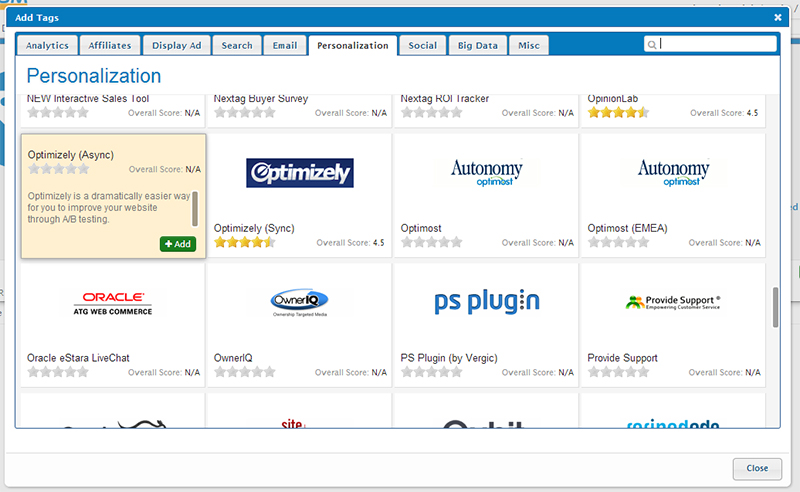
Task: Close the Add Tags dialog via Close button
Action: (757, 468)
